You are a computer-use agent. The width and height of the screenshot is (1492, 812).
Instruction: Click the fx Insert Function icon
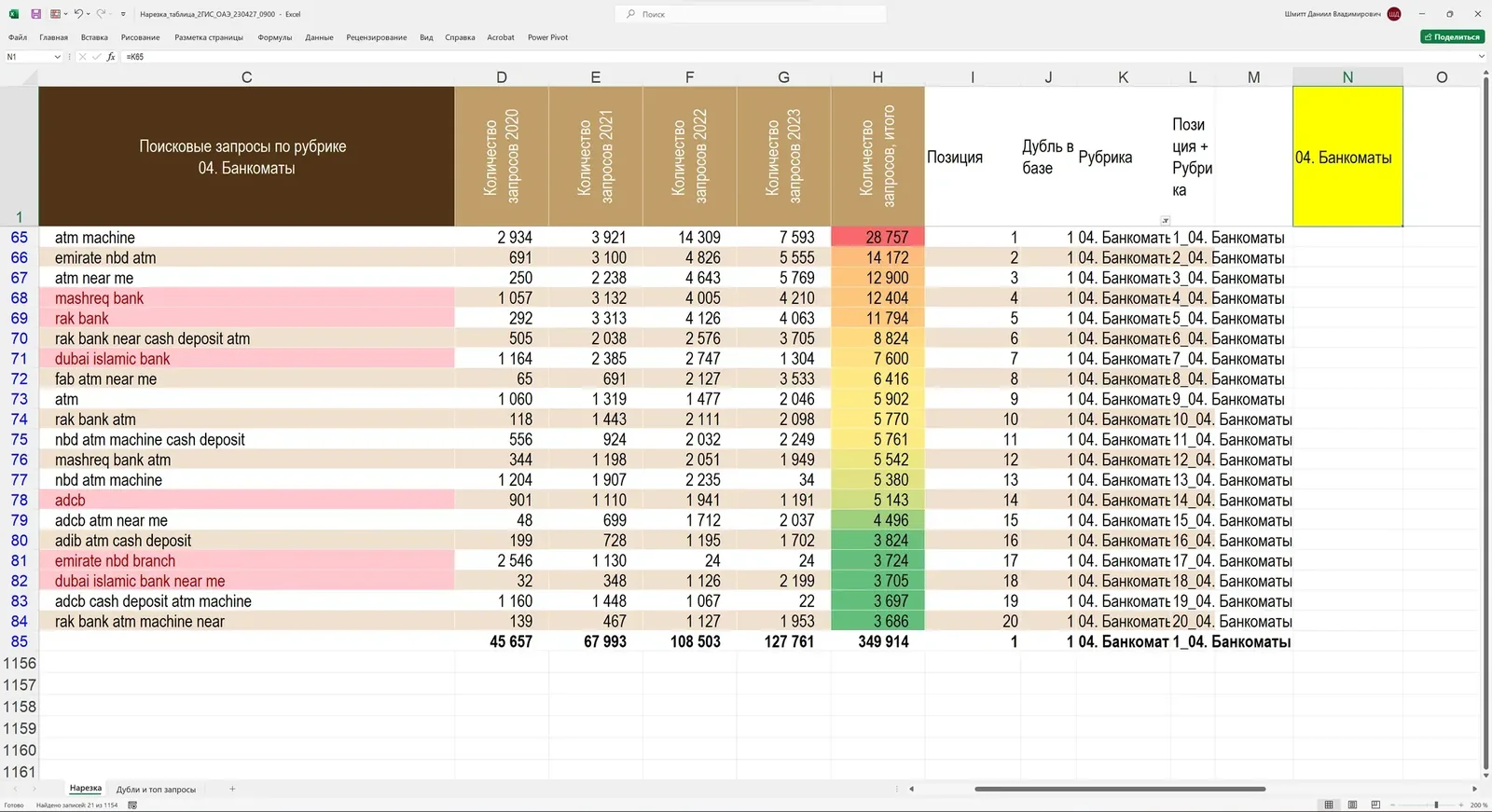coord(111,57)
